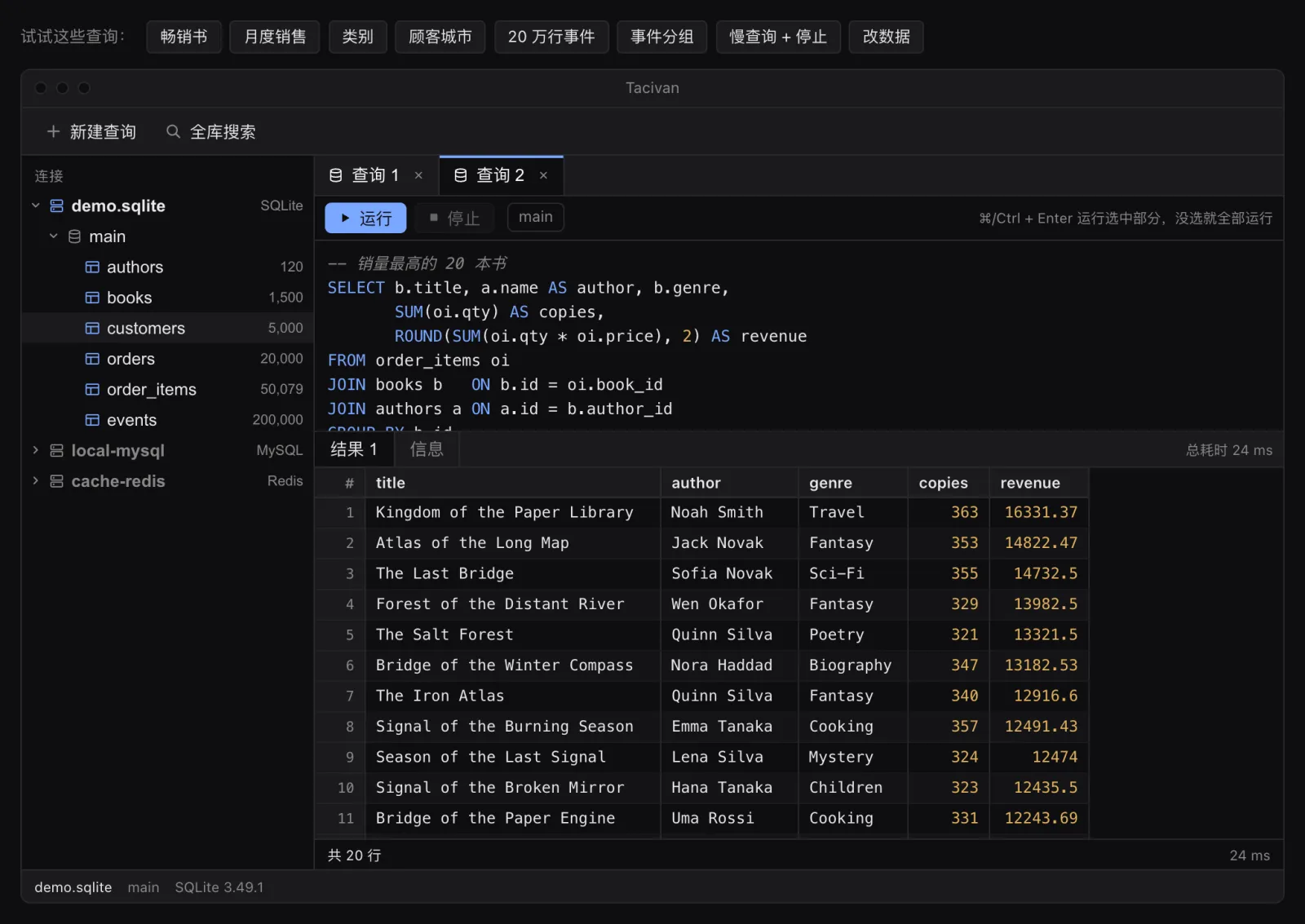
Task: Expand the cache-redis connection
Action: click(x=35, y=481)
